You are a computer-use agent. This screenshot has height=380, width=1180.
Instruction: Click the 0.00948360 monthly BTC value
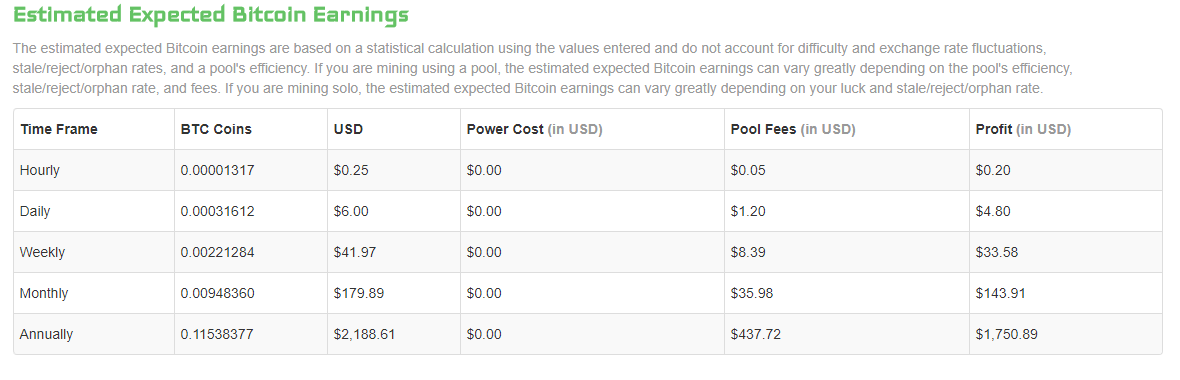tap(217, 293)
